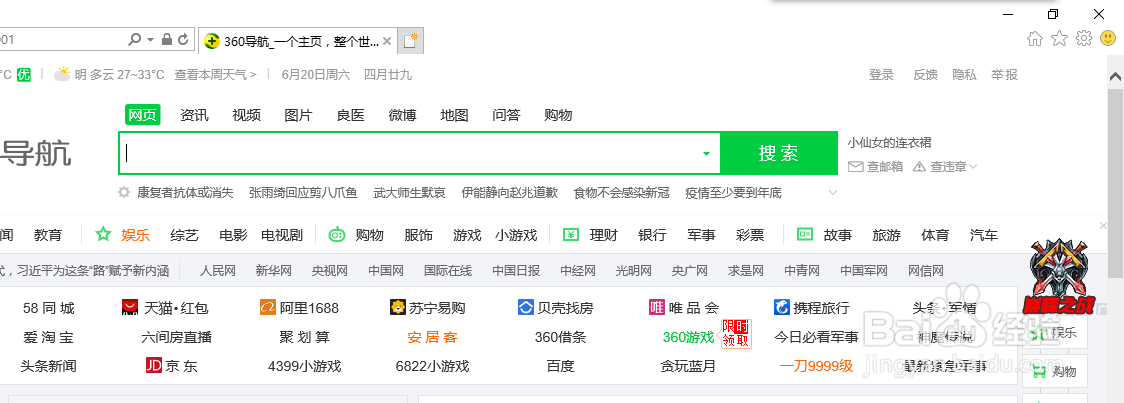Click the browser home icon
Image resolution: width=1124 pixels, height=403 pixels.
coord(1034,39)
